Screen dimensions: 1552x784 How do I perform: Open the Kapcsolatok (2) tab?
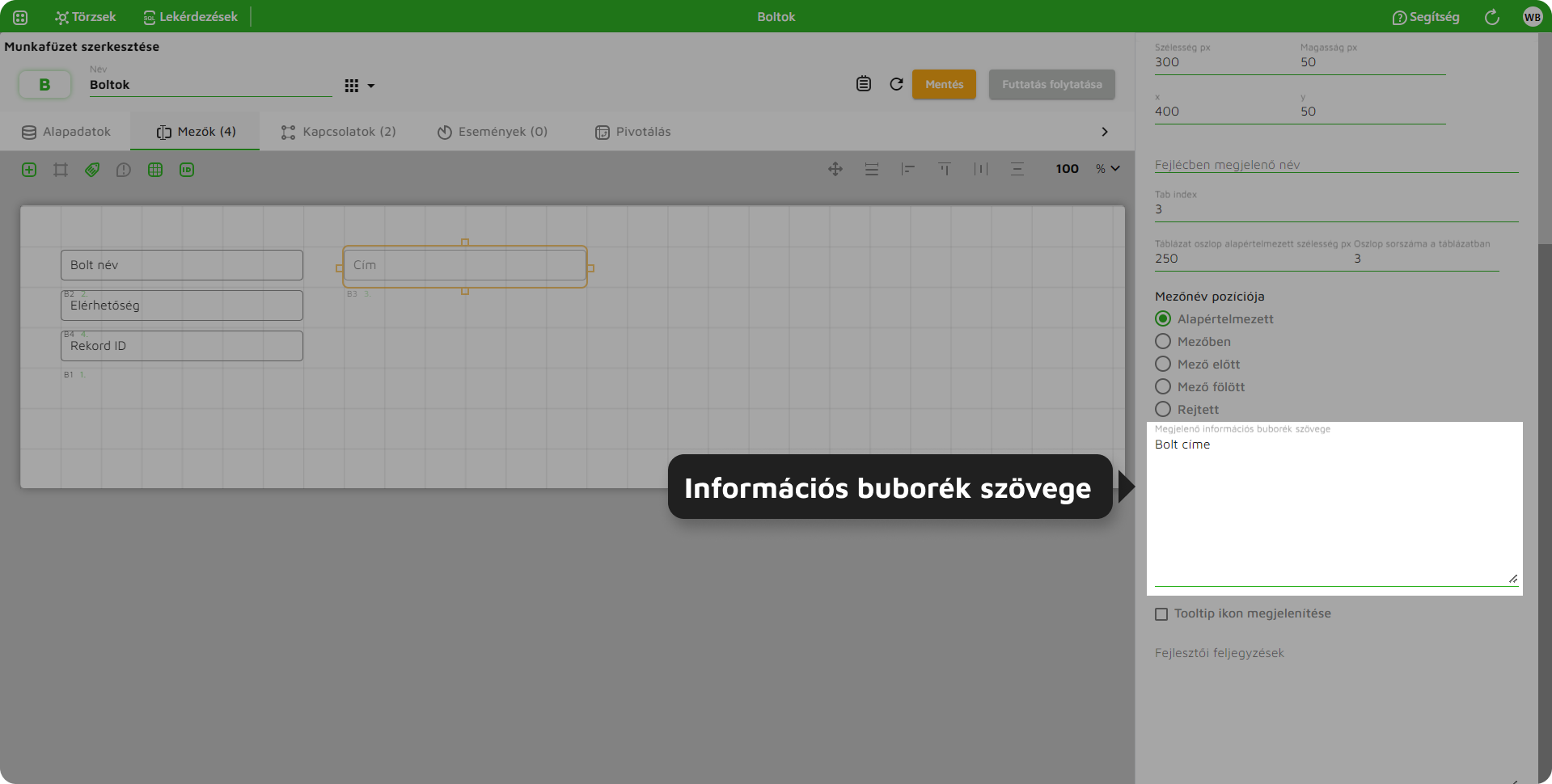pyautogui.click(x=338, y=132)
